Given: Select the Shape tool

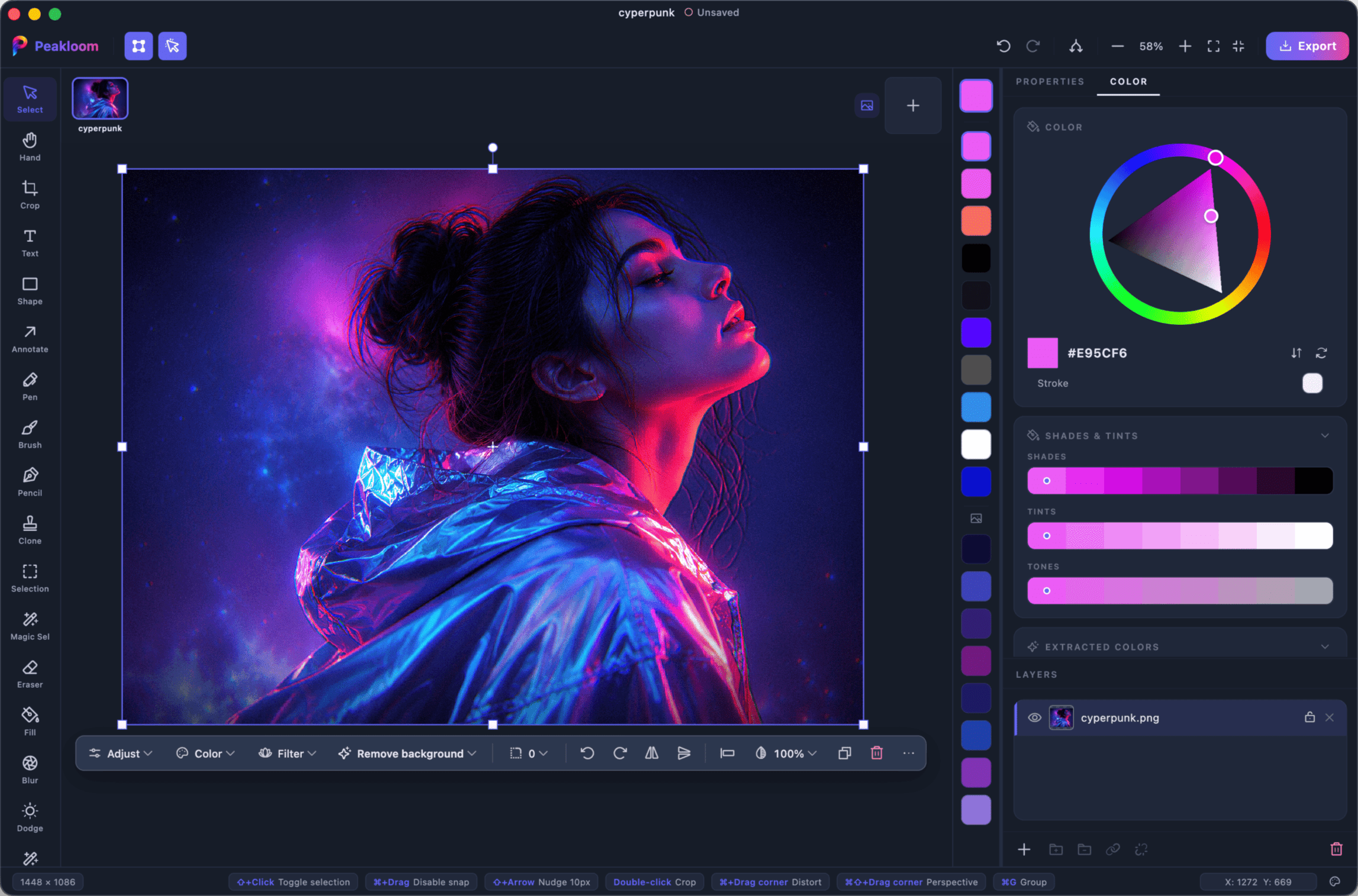Looking at the screenshot, I should [30, 290].
